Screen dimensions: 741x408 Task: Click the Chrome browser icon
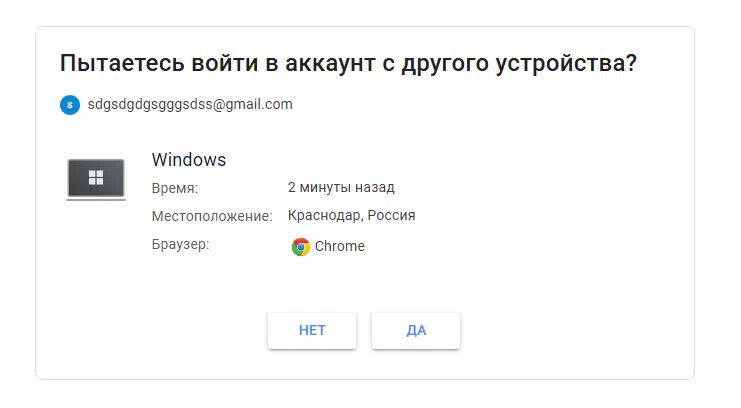tap(301, 247)
